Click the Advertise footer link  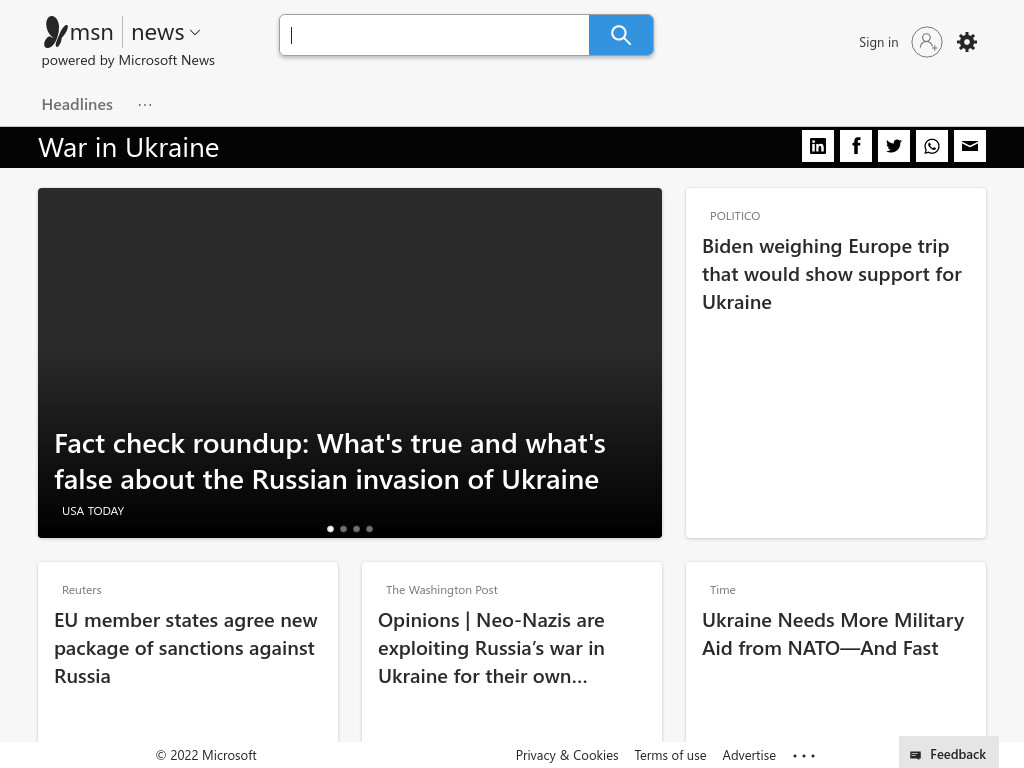click(x=749, y=756)
